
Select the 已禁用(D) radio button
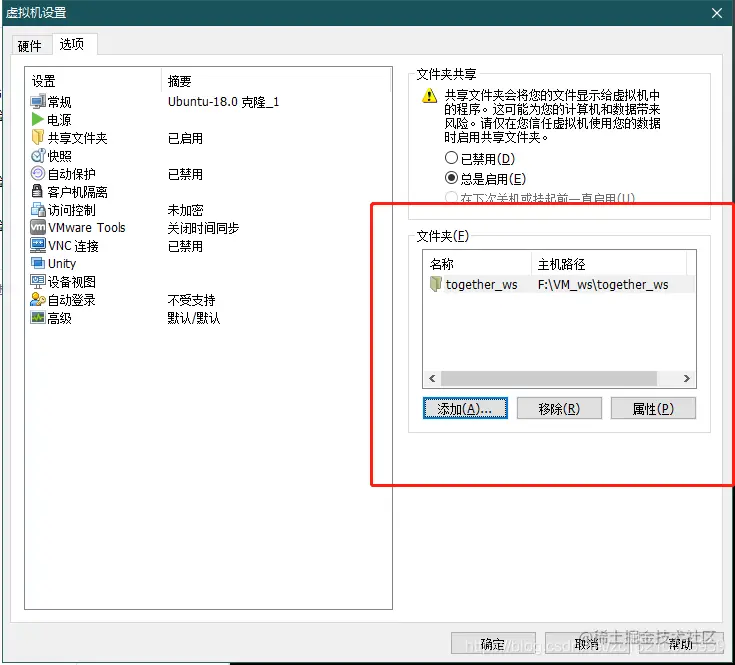click(451, 158)
